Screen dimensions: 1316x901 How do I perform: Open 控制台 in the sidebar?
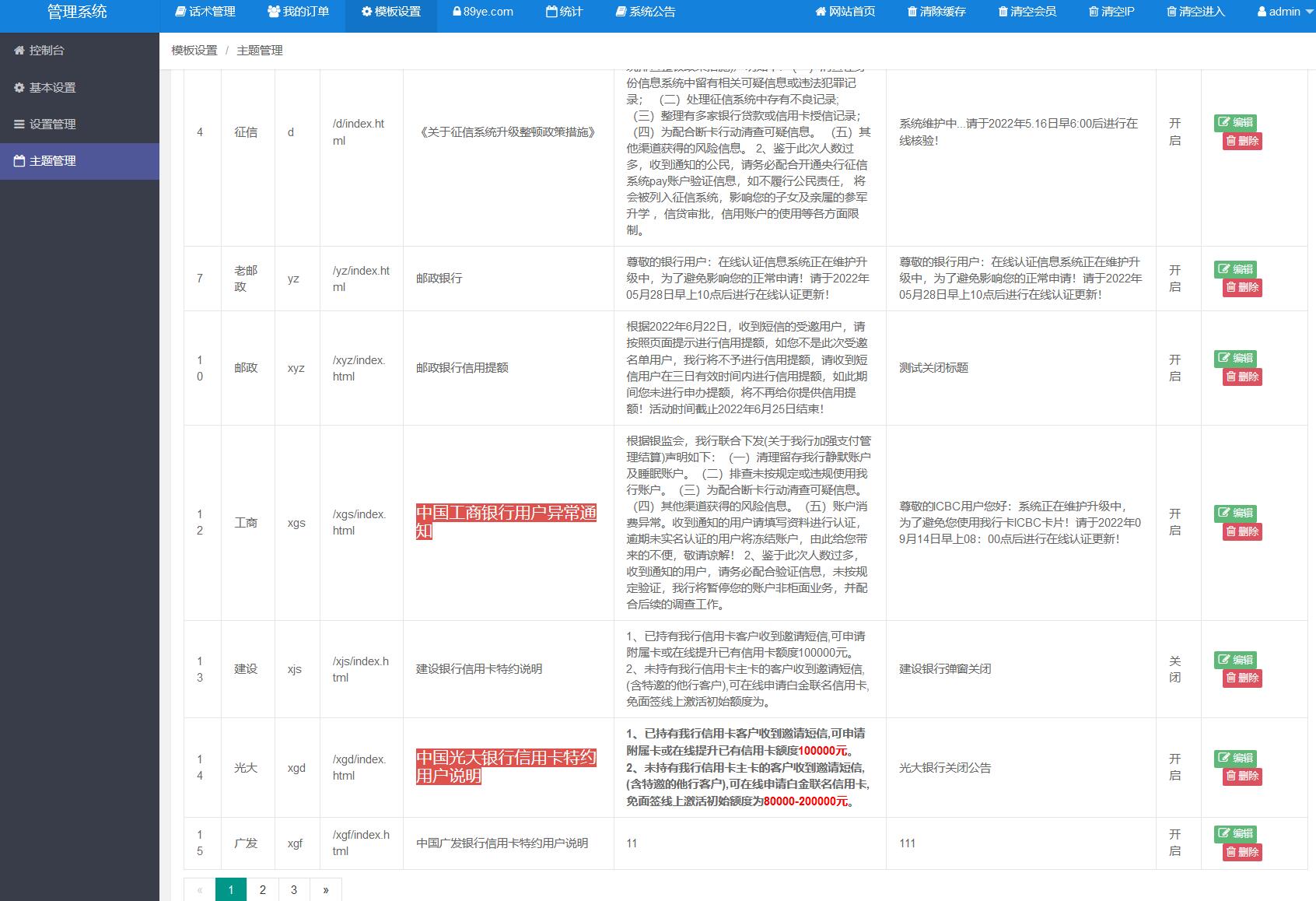[x=79, y=51]
